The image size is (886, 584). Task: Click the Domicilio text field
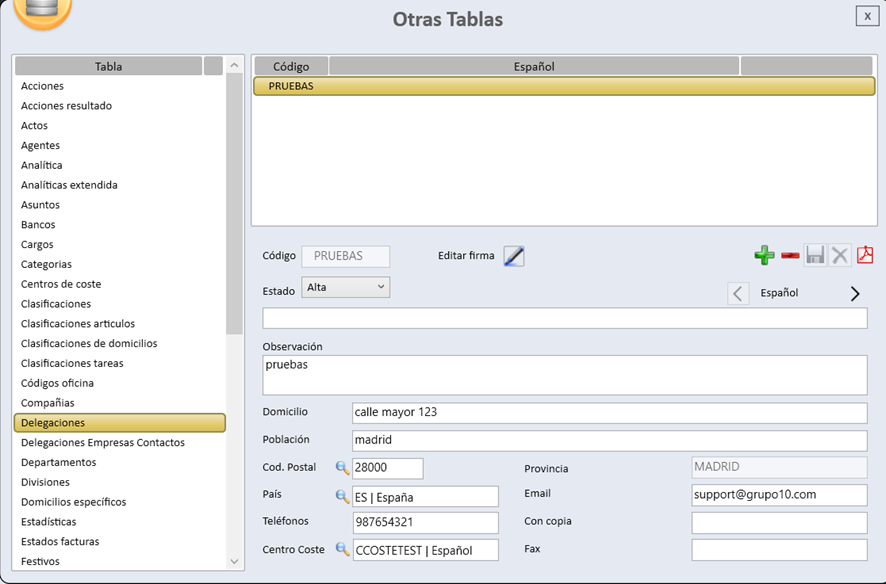609,413
